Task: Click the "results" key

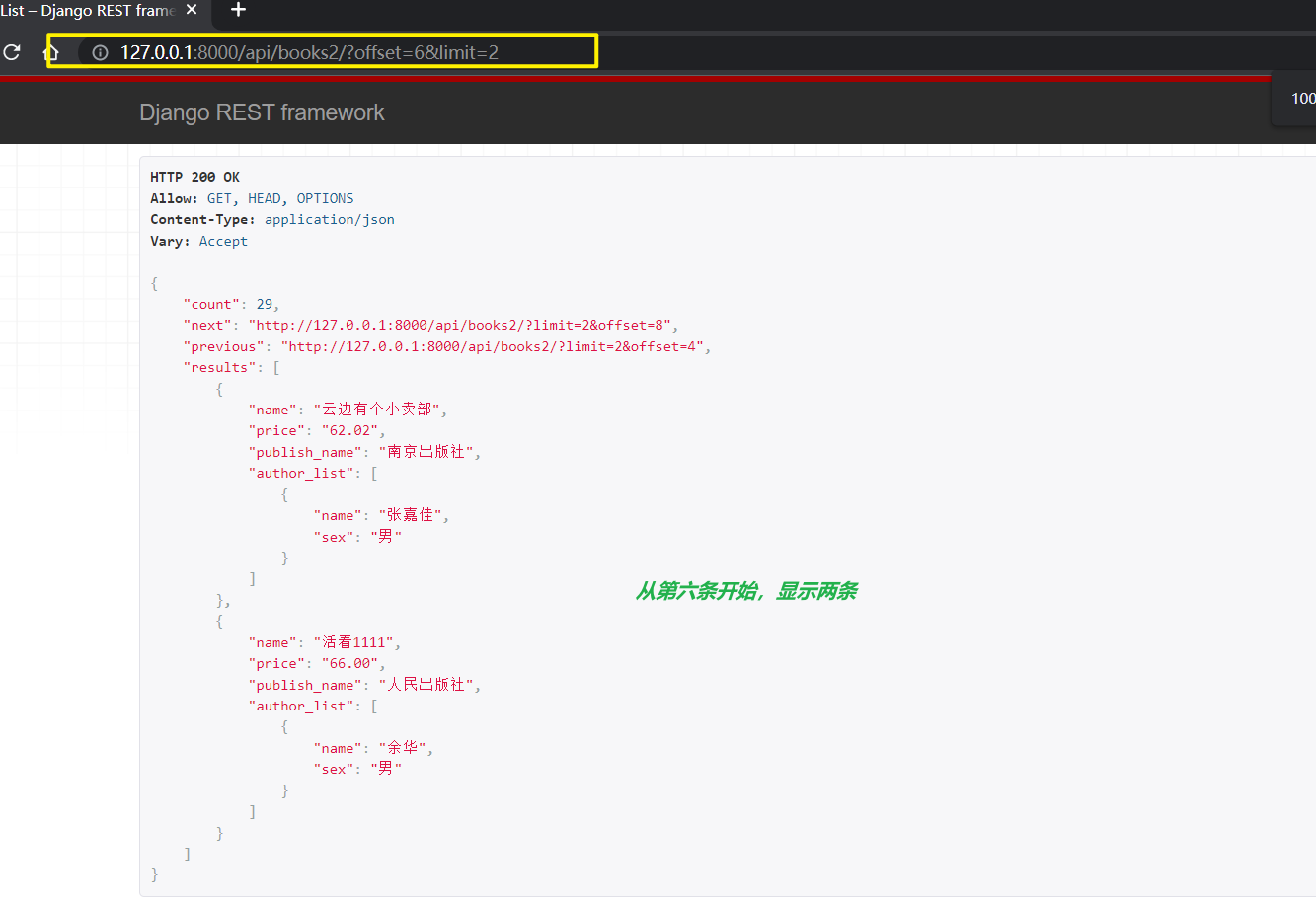Action: click(x=219, y=367)
